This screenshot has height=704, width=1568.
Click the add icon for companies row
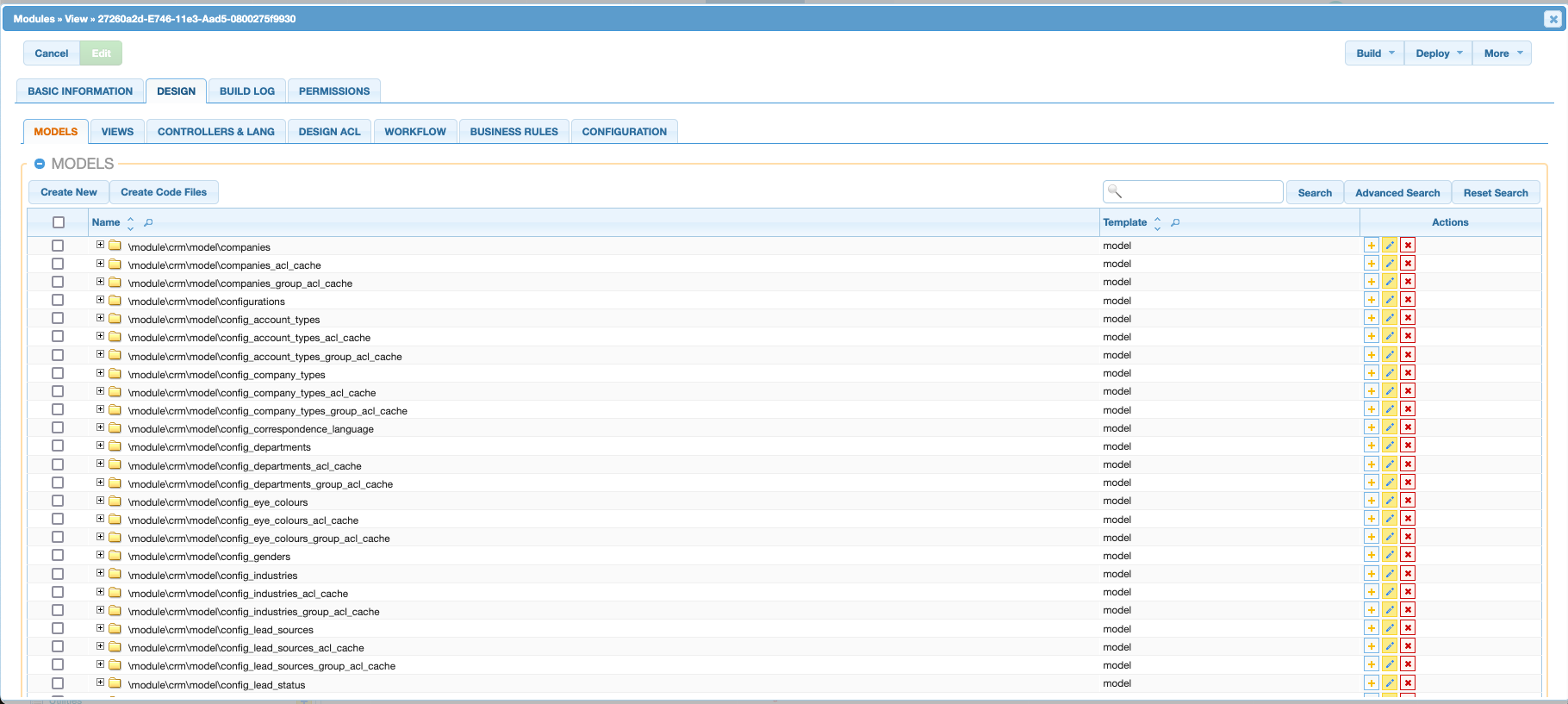pos(1372,246)
